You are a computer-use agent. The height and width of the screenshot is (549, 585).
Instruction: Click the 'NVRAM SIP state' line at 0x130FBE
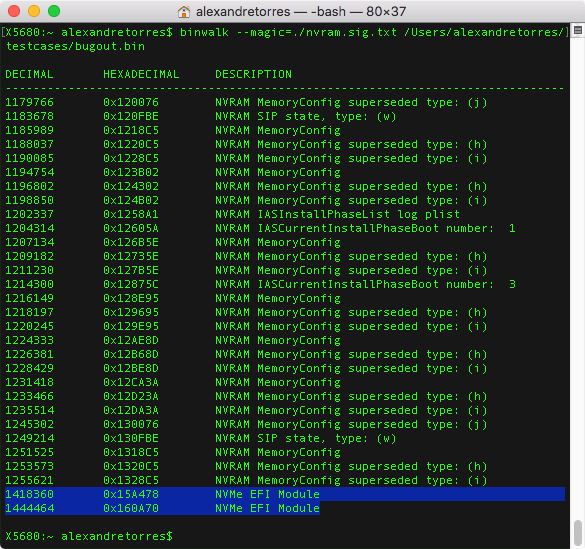305,438
